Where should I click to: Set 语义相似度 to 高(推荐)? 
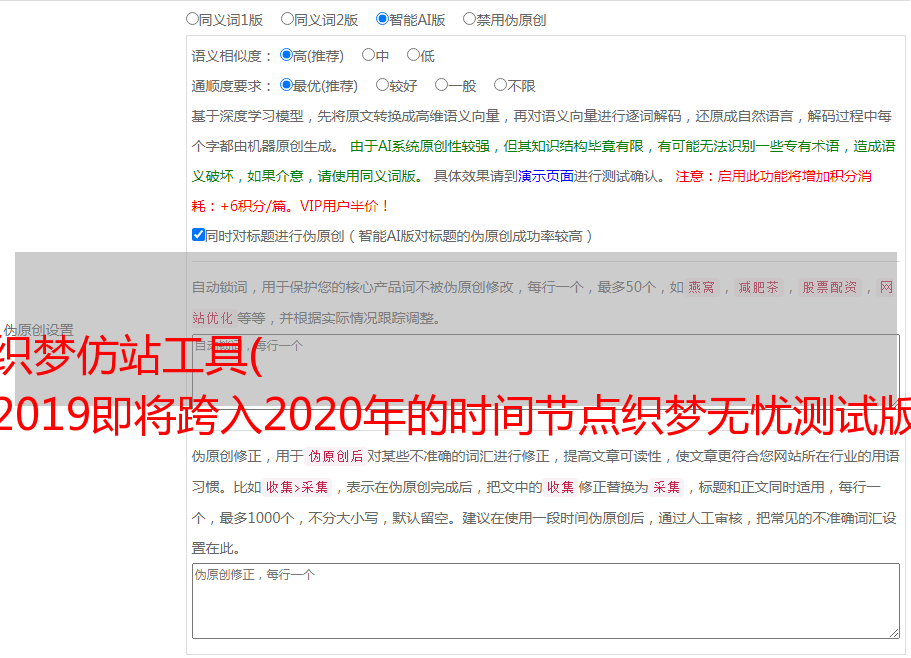coord(286,55)
